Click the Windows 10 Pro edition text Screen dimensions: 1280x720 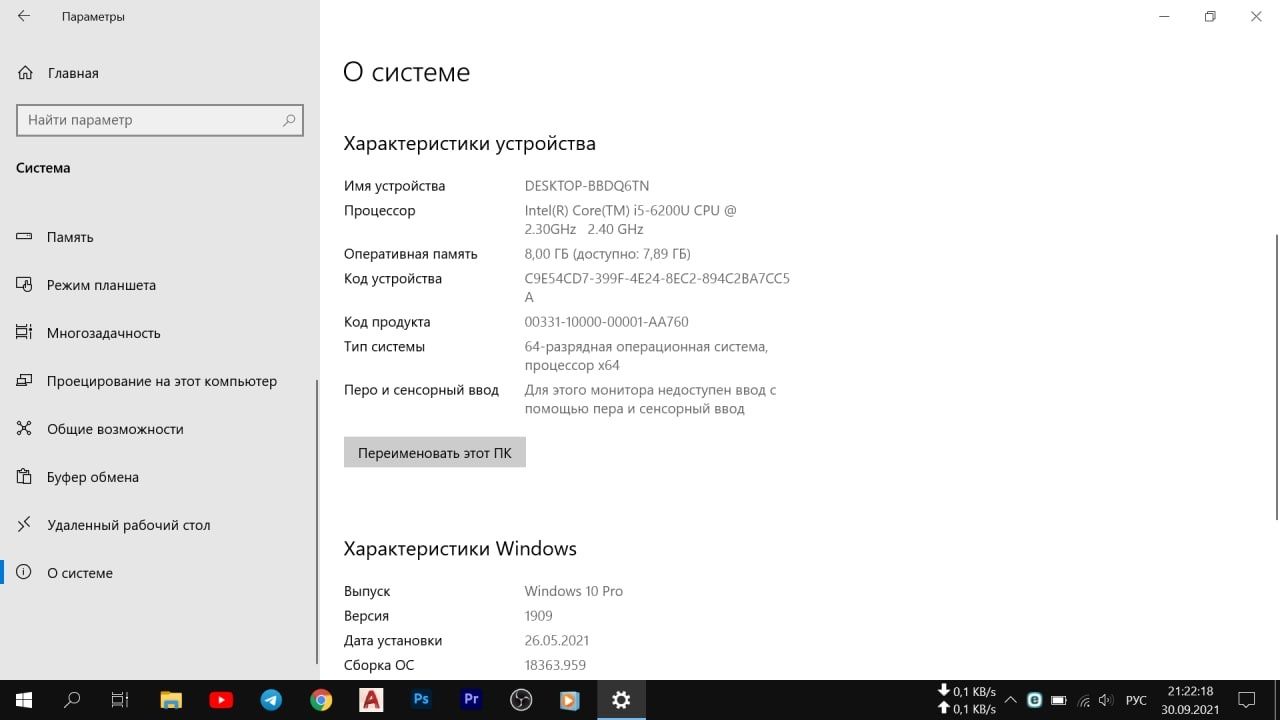pos(574,591)
